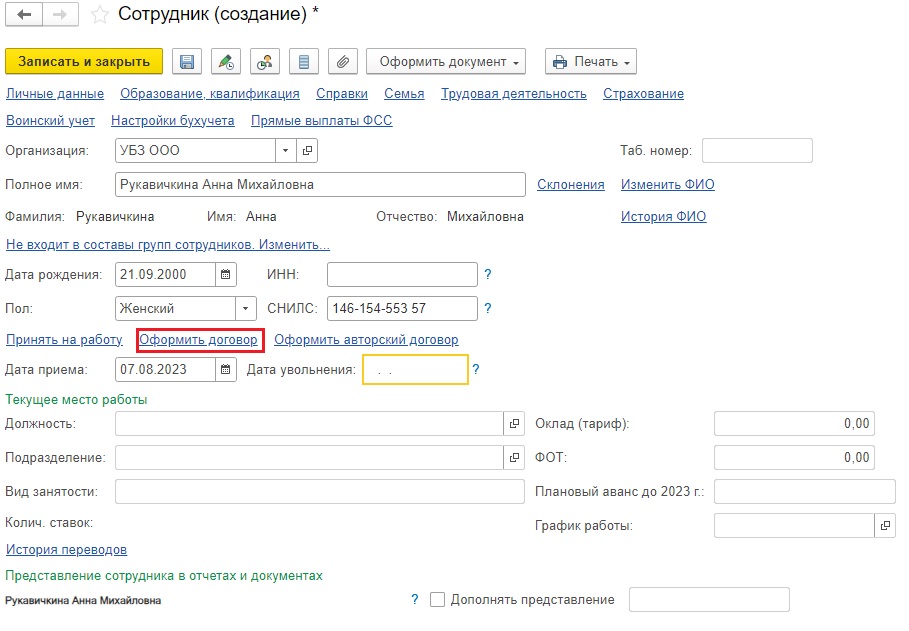Open the Трудовая деятельность section
Screen dimensions: 909x631
(514, 94)
